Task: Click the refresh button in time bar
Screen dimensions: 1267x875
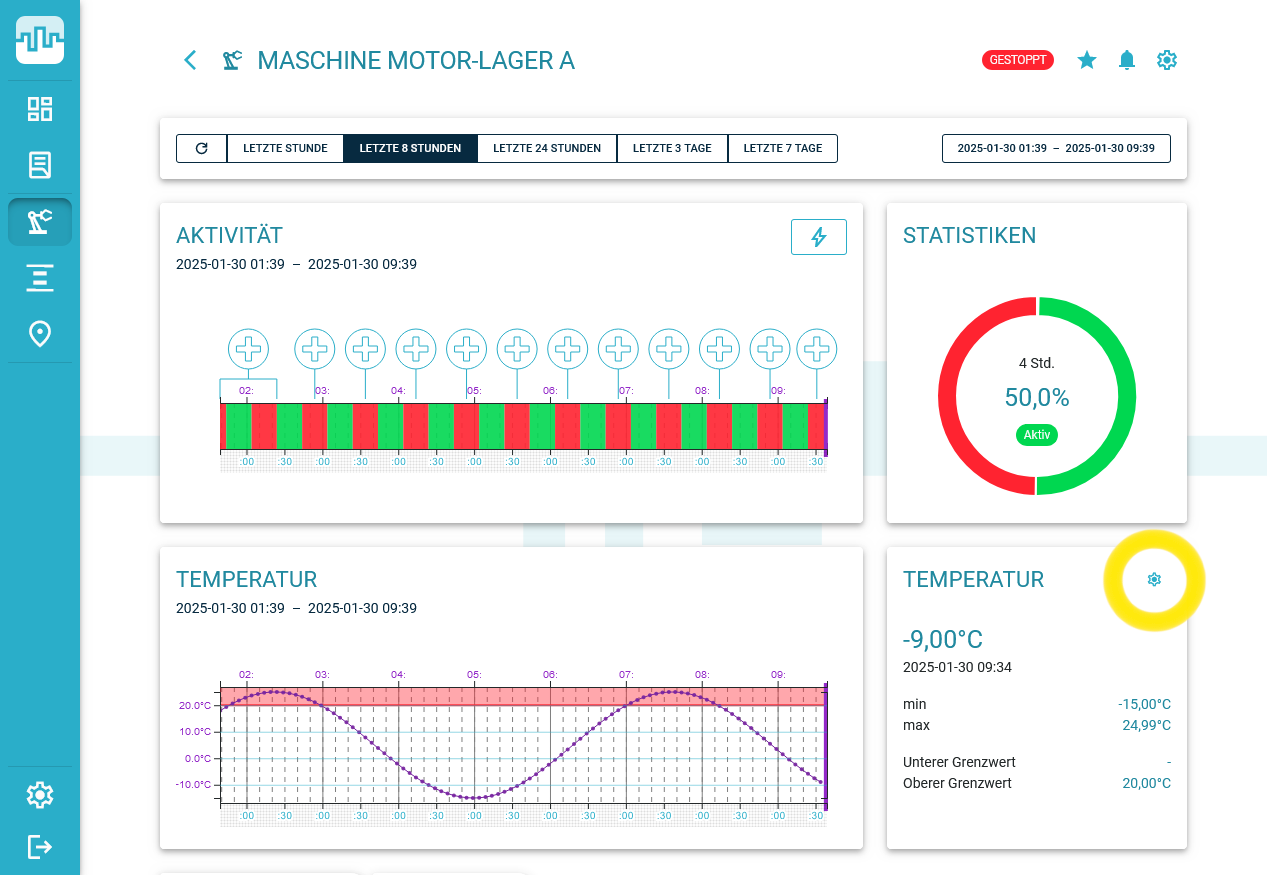Action: click(202, 148)
